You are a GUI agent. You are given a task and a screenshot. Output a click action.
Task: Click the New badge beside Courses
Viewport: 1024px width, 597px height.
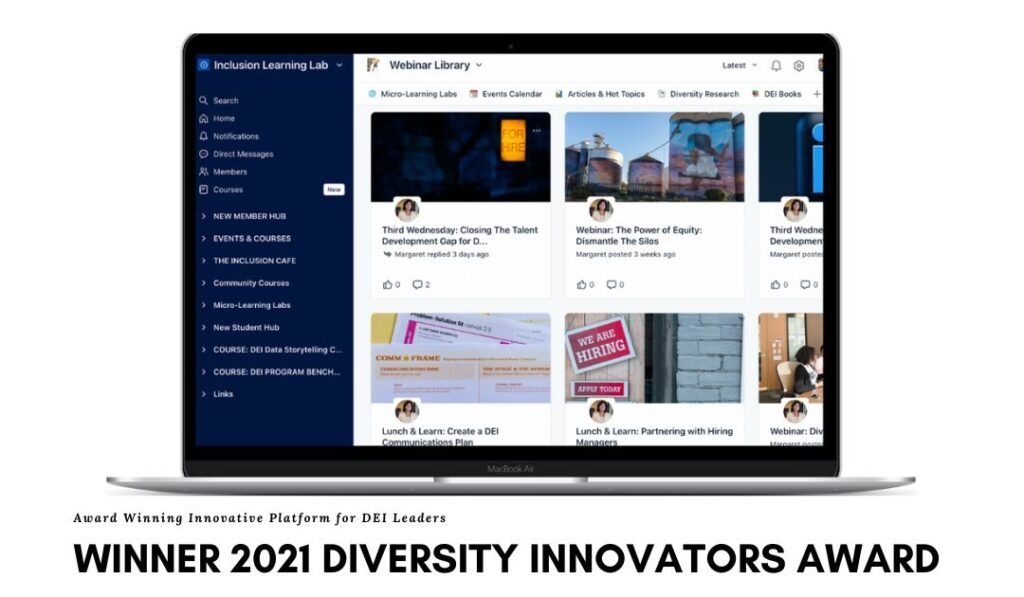click(332, 189)
